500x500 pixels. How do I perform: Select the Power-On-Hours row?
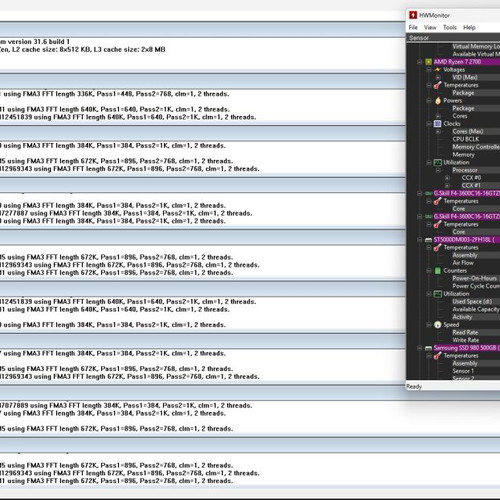475,278
